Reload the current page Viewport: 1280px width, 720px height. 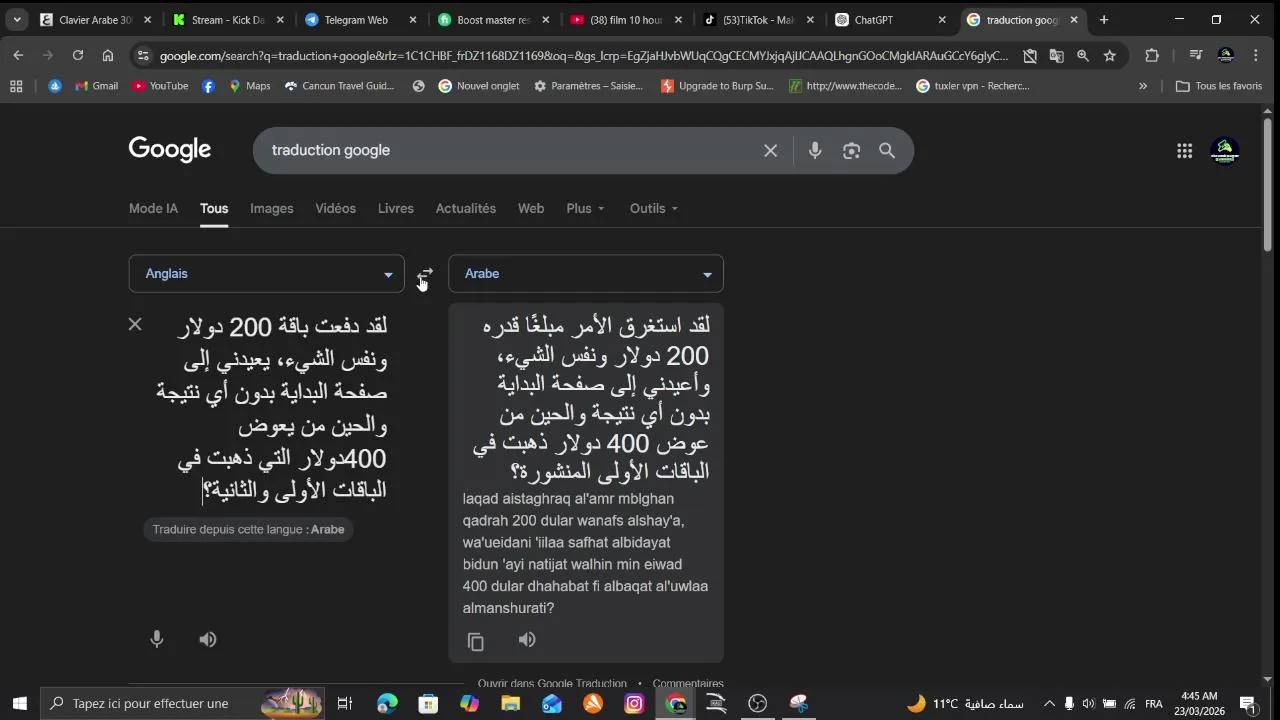(x=78, y=56)
